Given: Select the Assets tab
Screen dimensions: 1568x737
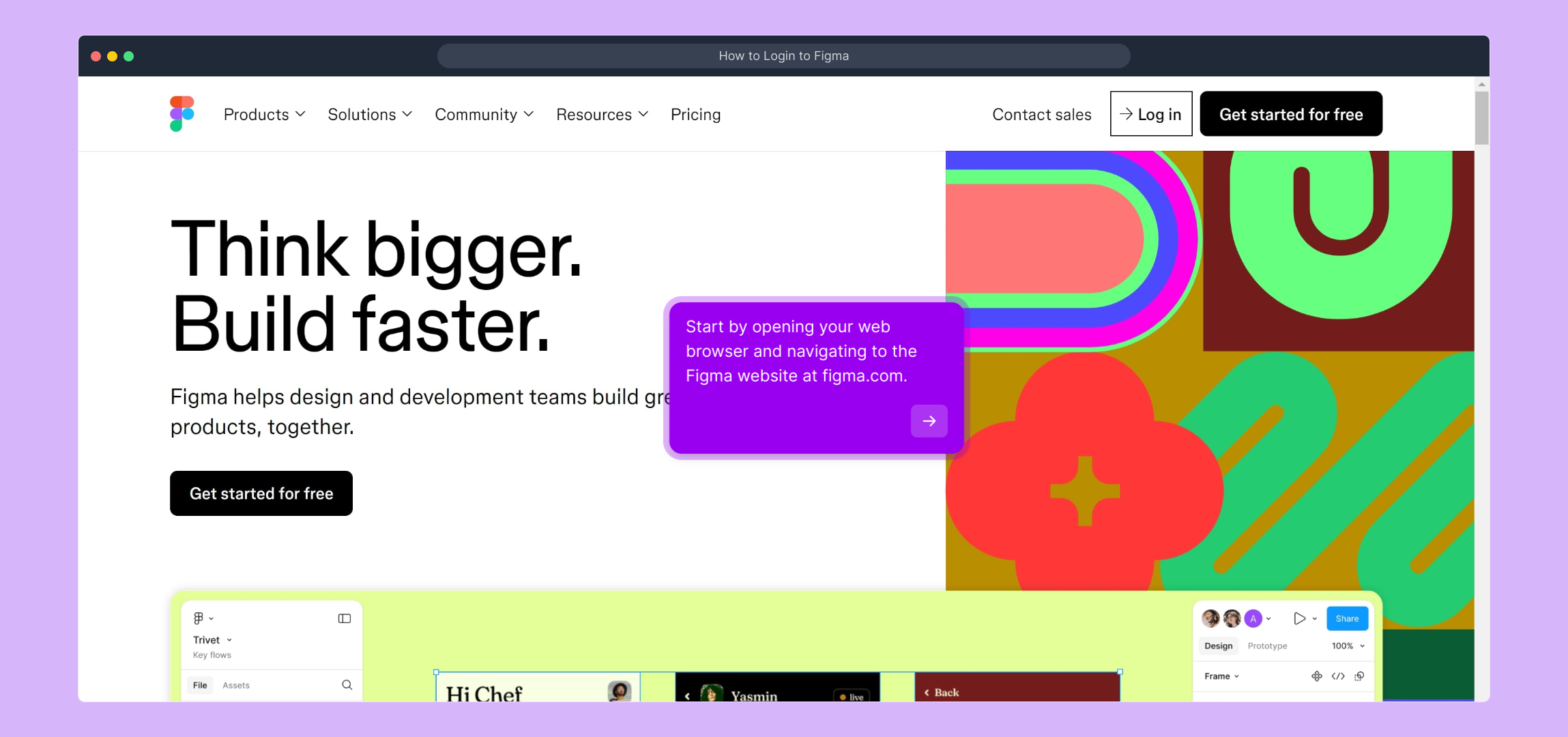Looking at the screenshot, I should point(236,685).
